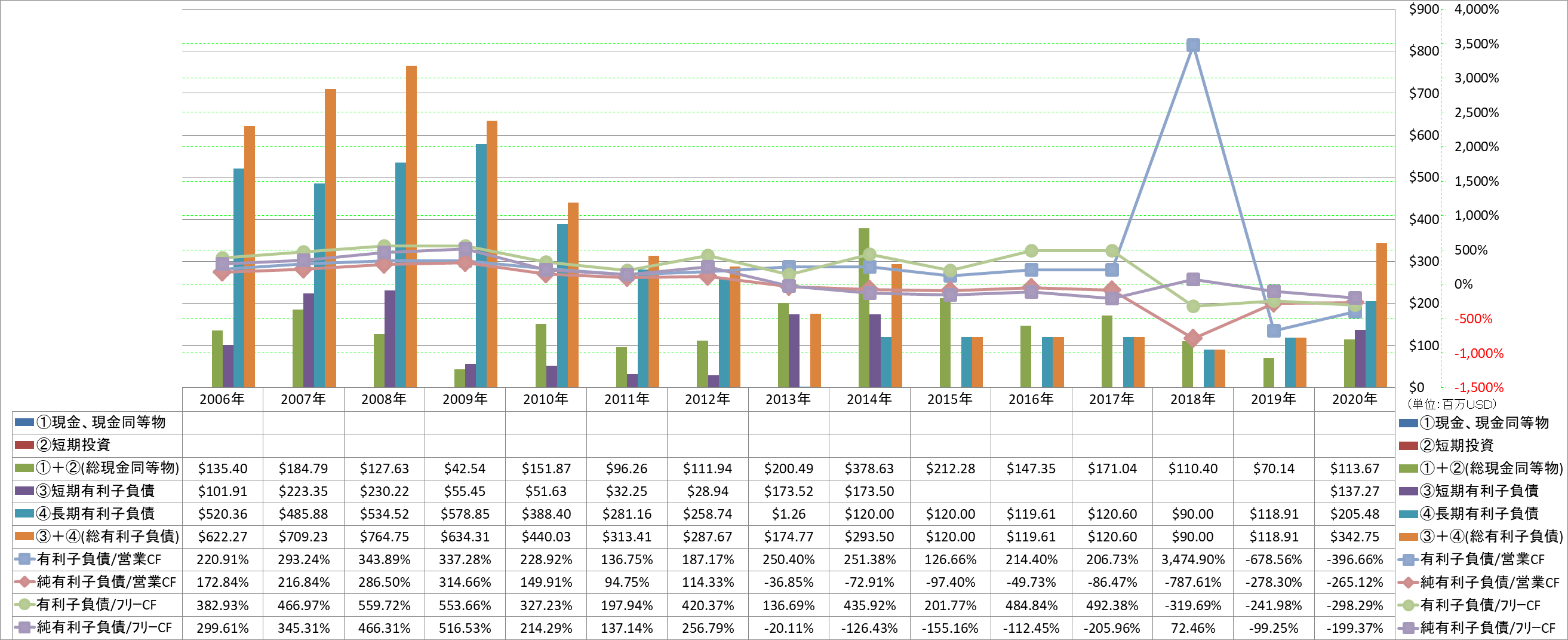Select the 2013年 value 250.40%
Screen dimensions: 1568x640
(788, 559)
